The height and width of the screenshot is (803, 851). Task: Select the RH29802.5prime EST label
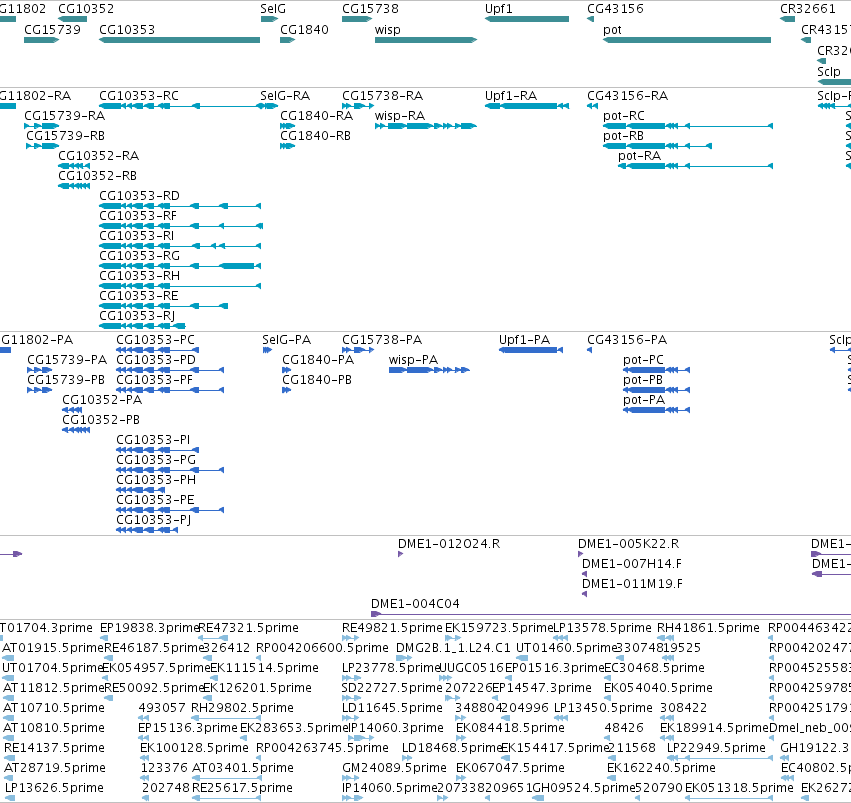point(242,708)
